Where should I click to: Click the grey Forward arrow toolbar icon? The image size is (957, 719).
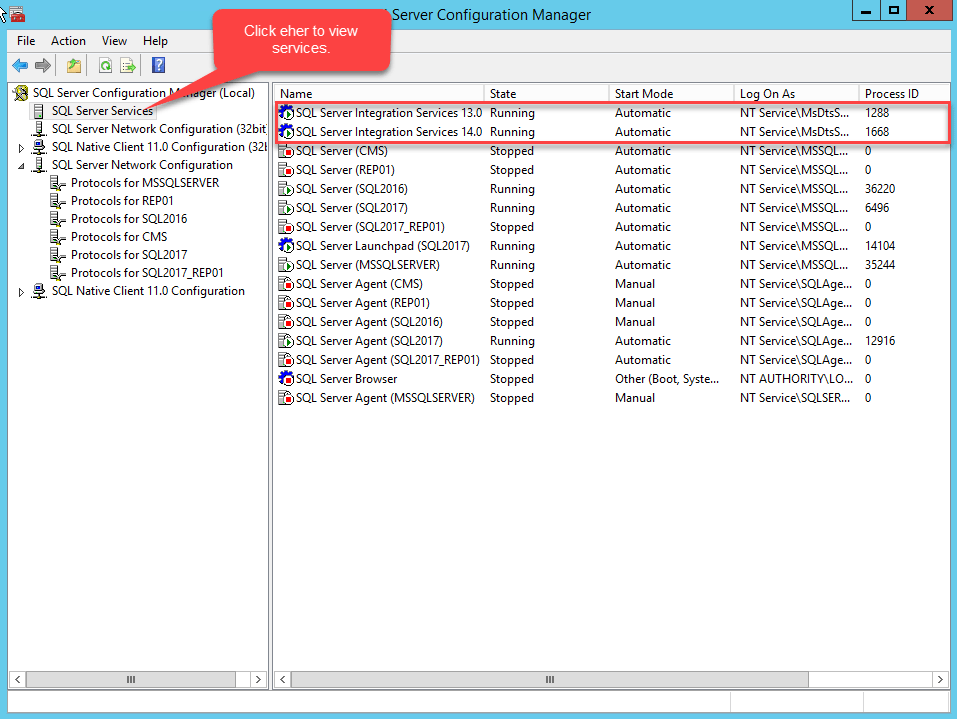tap(43, 65)
